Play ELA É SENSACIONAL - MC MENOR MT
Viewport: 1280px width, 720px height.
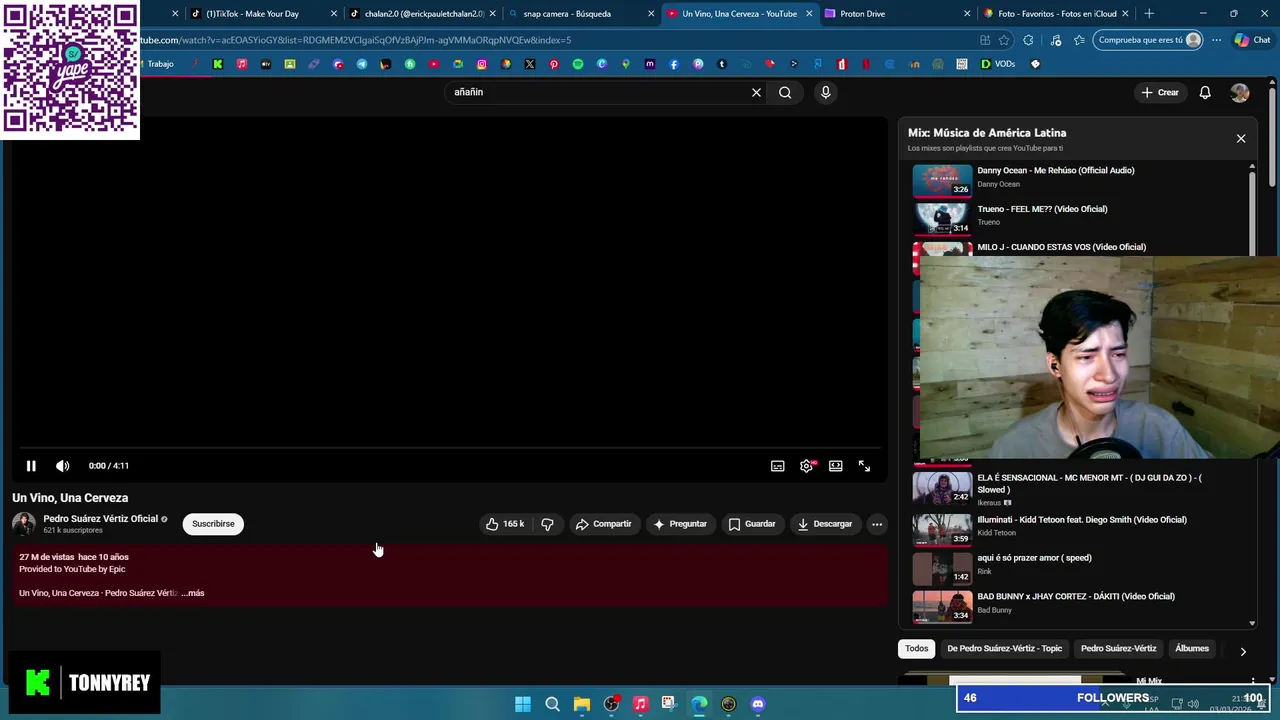tap(1078, 488)
